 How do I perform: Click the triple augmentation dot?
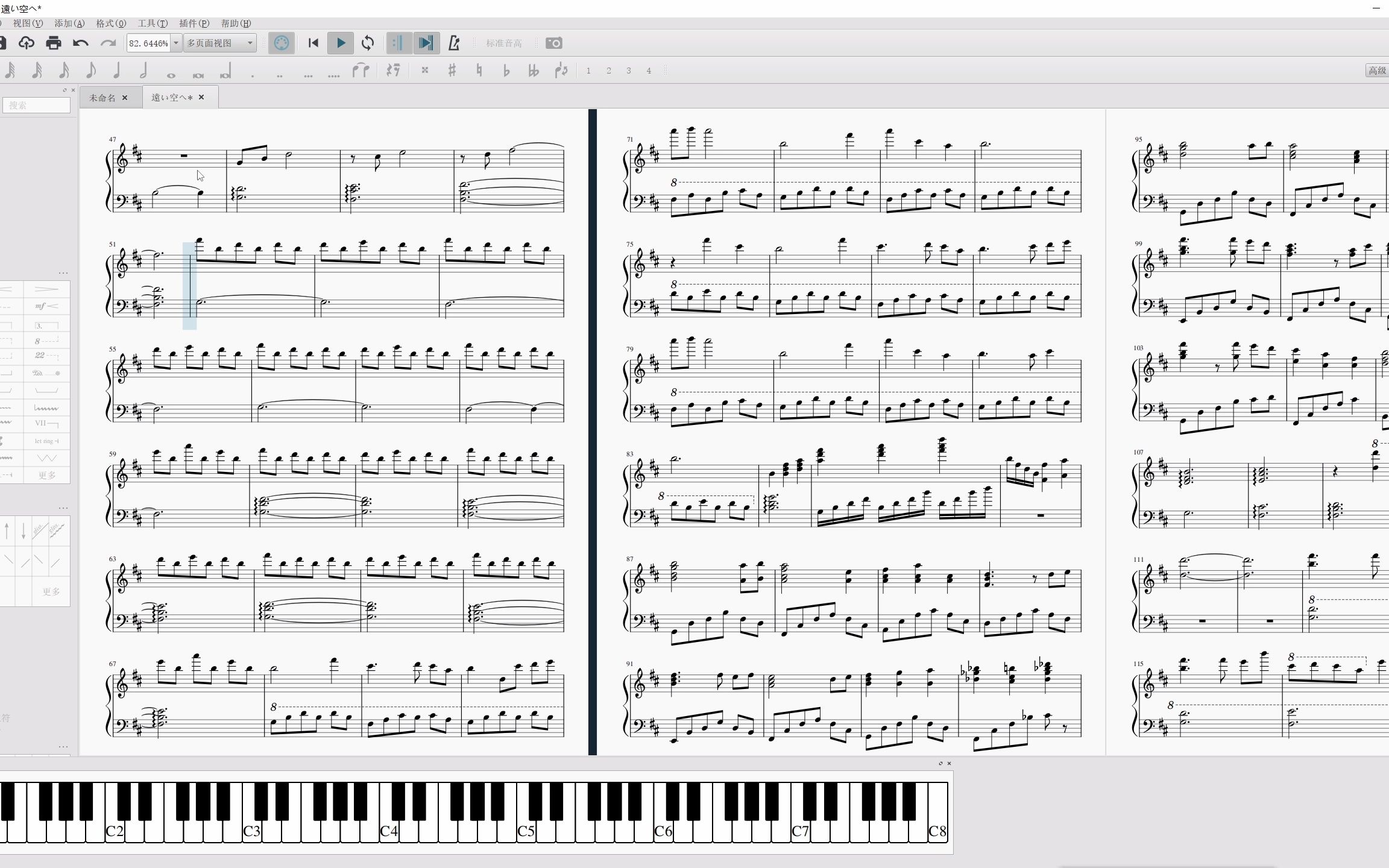point(308,75)
